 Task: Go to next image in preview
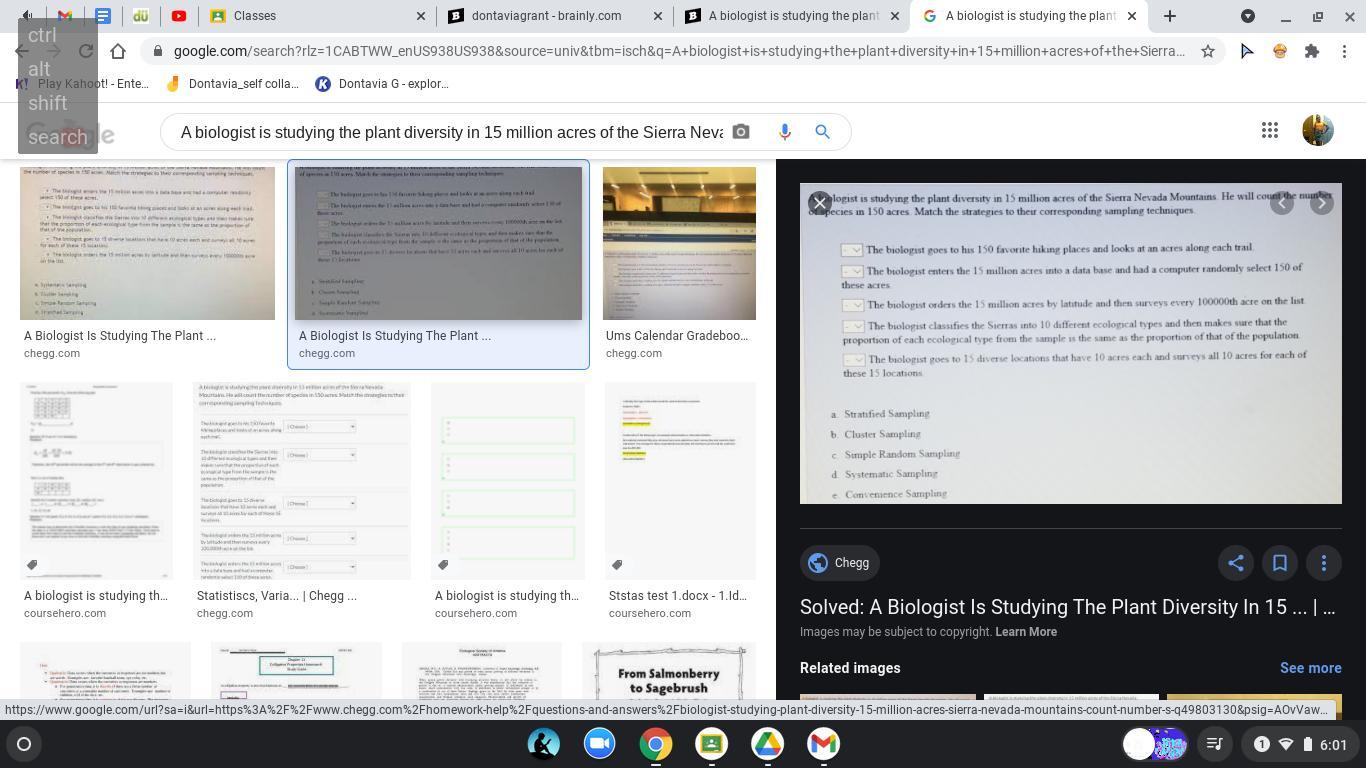[x=1322, y=203]
